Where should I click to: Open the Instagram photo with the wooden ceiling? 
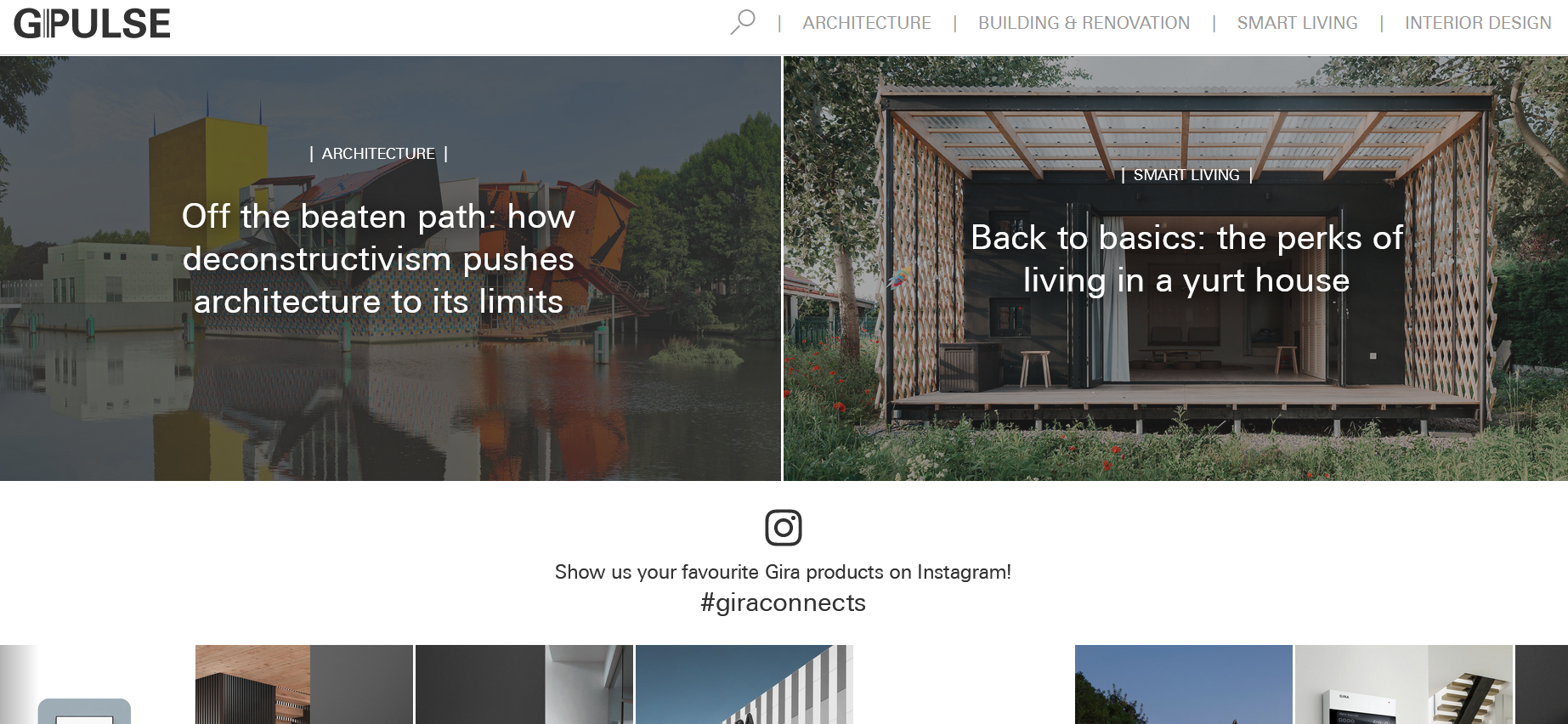coord(304,685)
